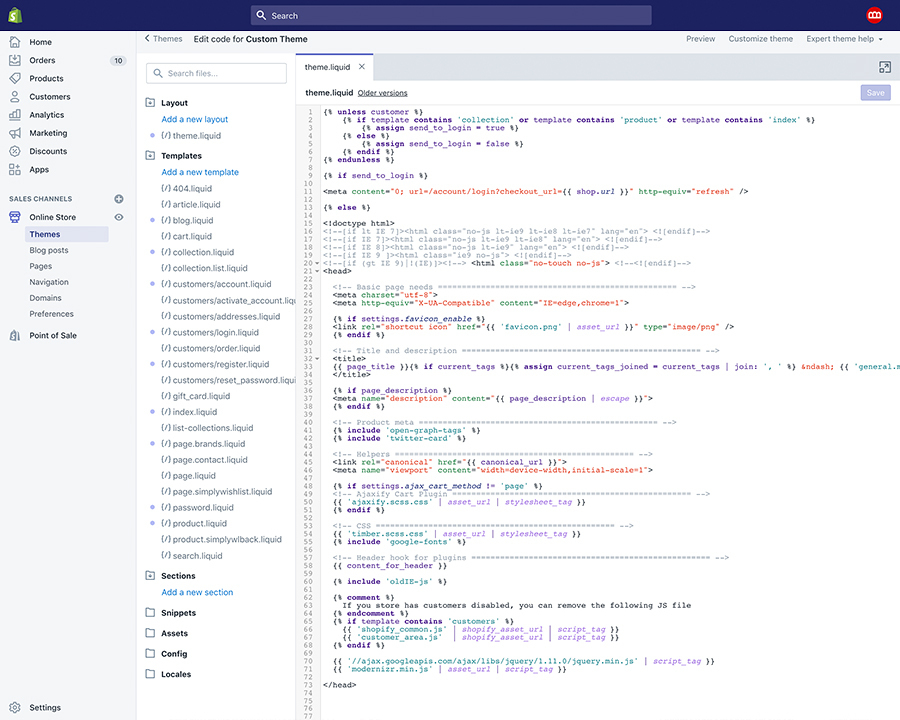The width and height of the screenshot is (900, 720).
Task: Select Navigation in Online Store menu
Action: 49,282
